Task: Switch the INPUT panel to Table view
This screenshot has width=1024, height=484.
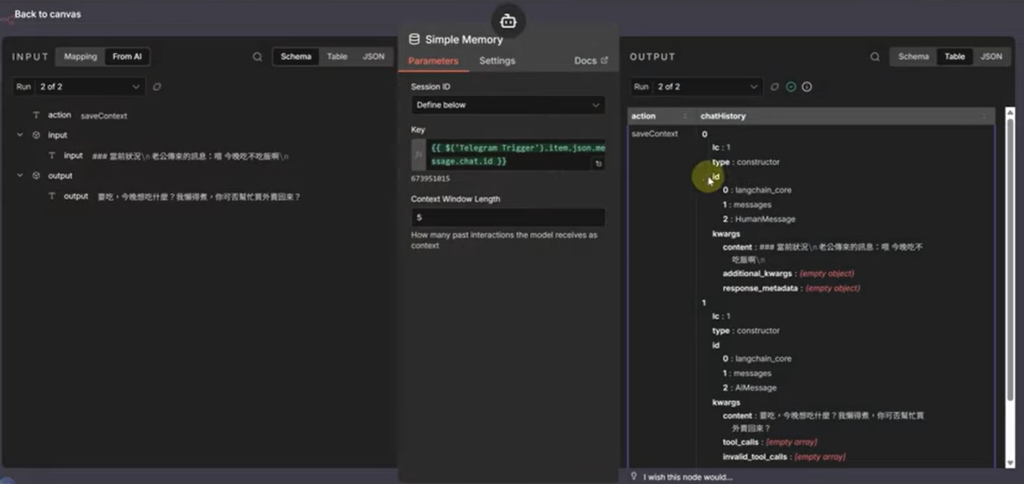Action: pos(337,57)
